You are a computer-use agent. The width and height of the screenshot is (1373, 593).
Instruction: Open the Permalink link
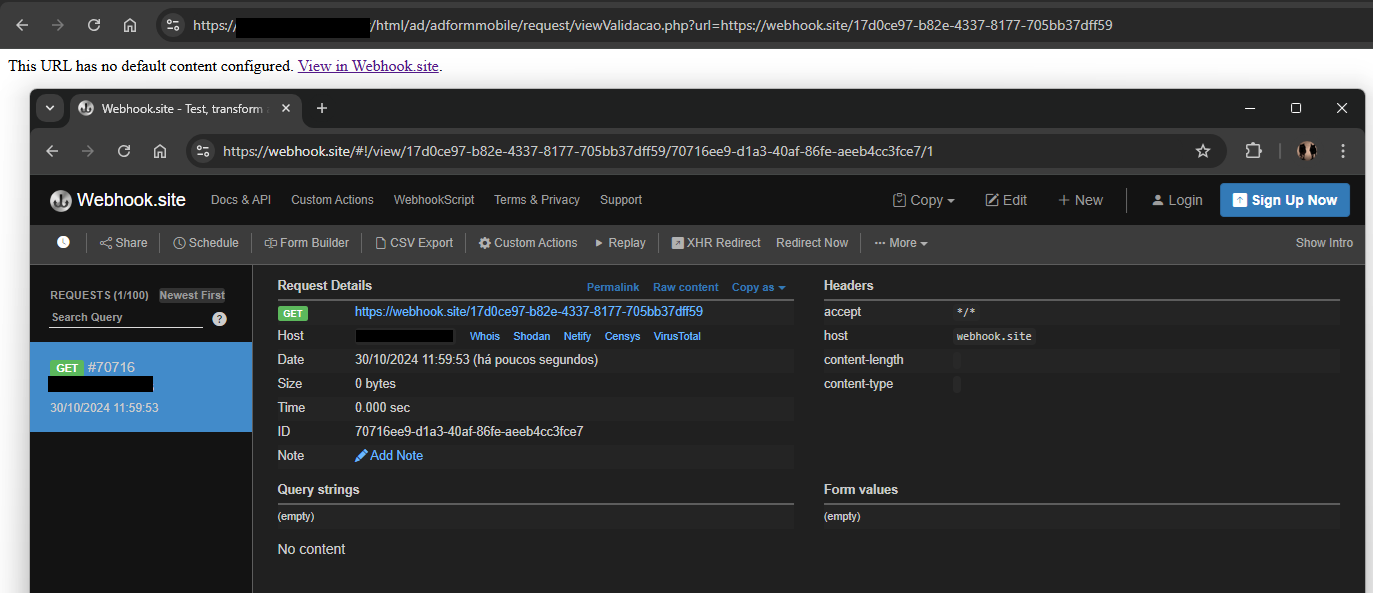coord(613,287)
